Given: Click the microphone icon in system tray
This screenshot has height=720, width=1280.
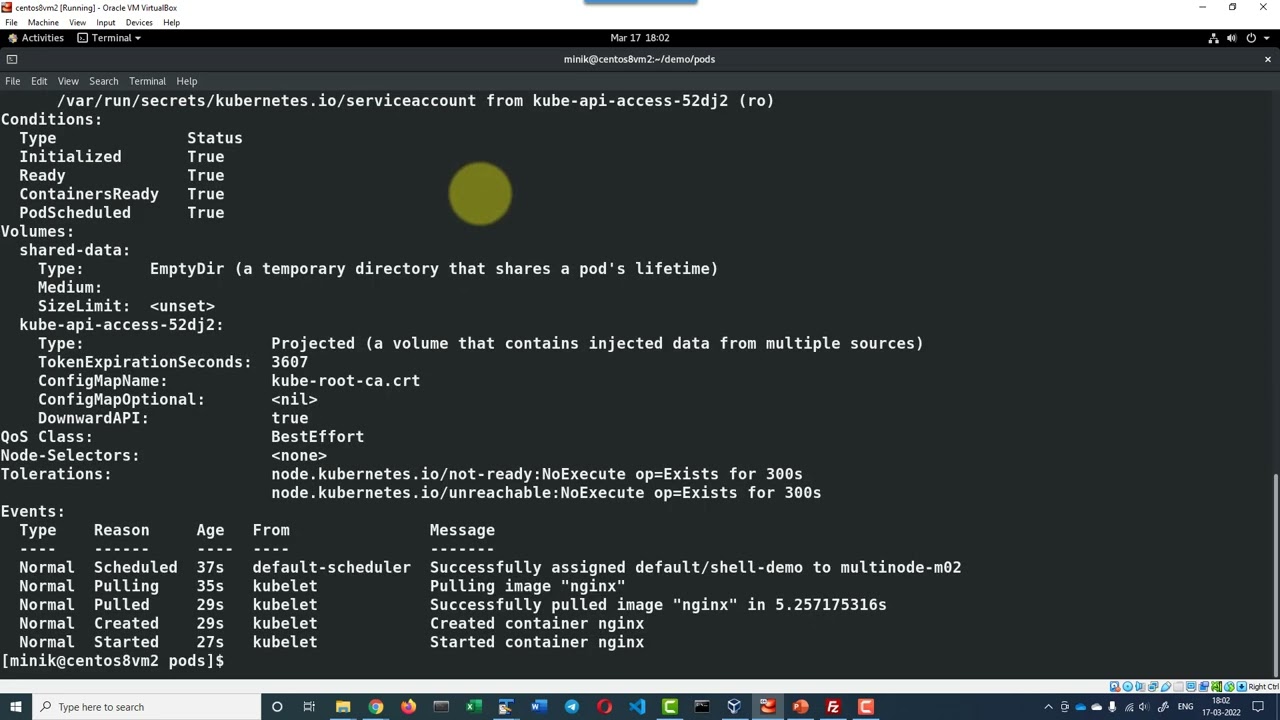Looking at the screenshot, I should 1112,707.
